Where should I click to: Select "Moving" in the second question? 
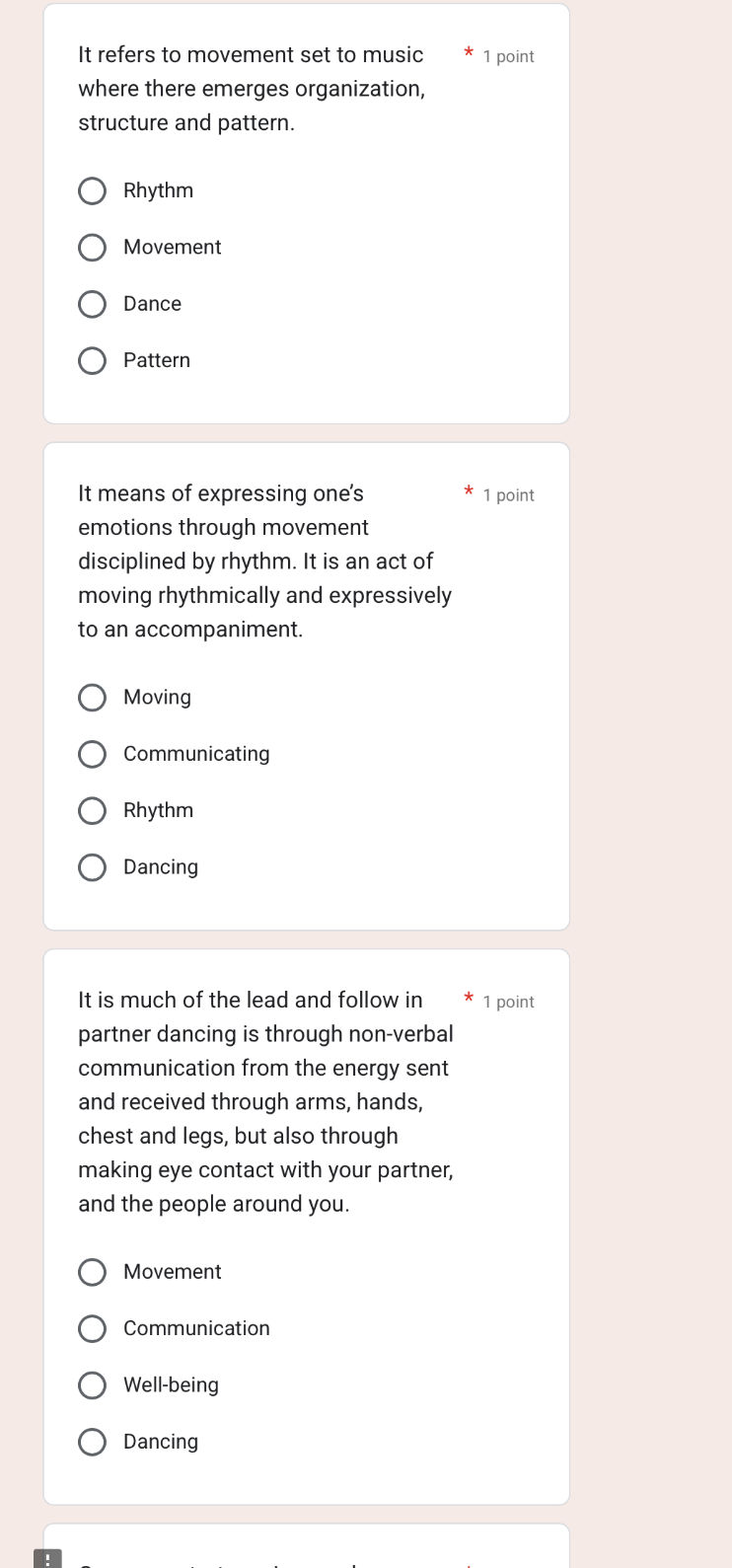pos(92,698)
